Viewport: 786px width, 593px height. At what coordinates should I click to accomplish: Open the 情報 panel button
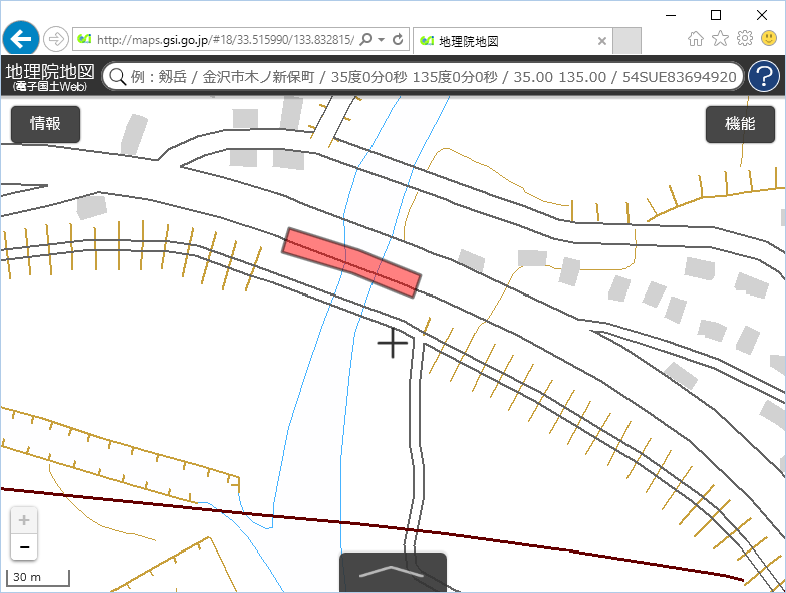pyautogui.click(x=45, y=124)
